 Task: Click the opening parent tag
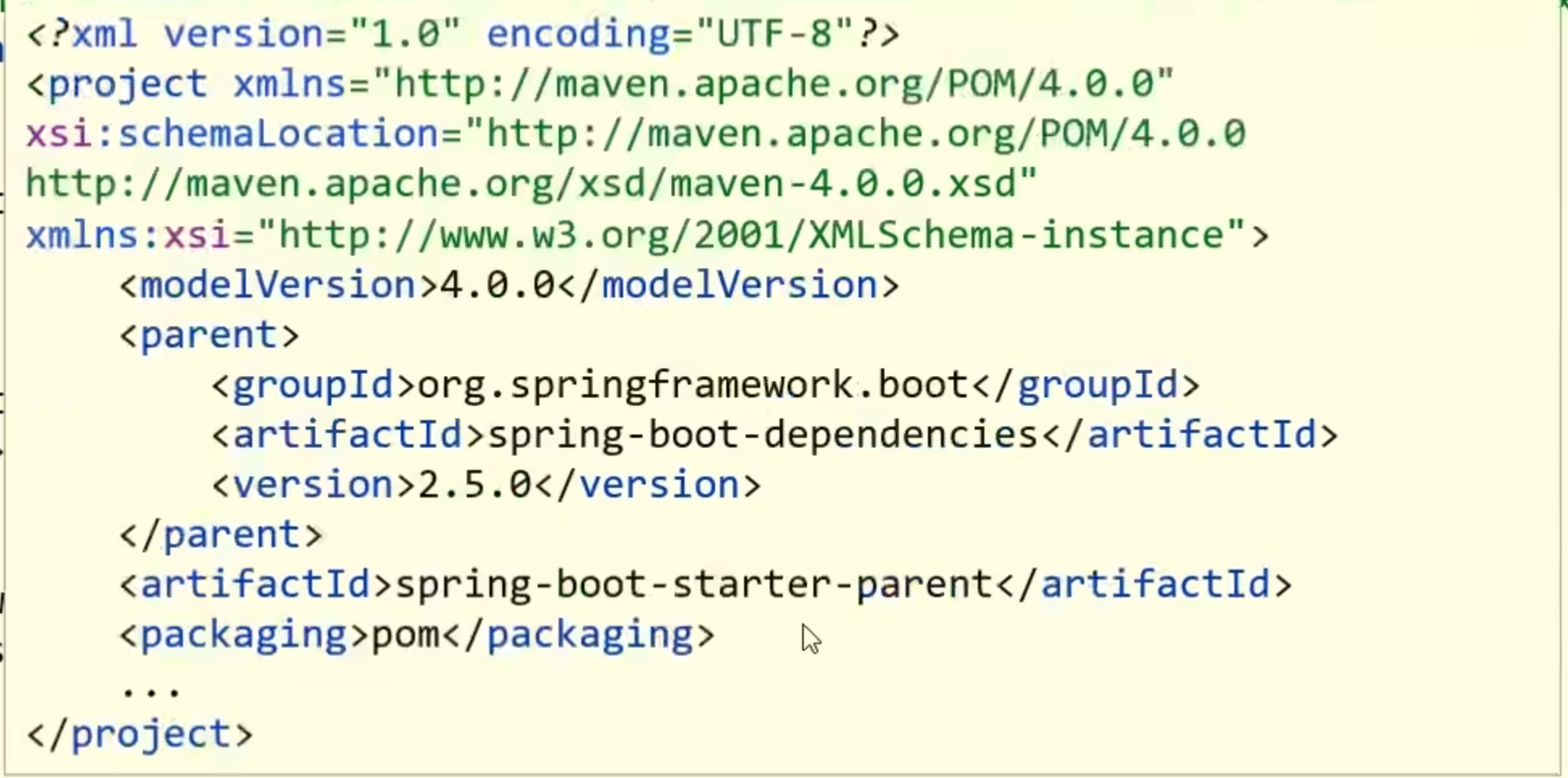[x=210, y=335]
